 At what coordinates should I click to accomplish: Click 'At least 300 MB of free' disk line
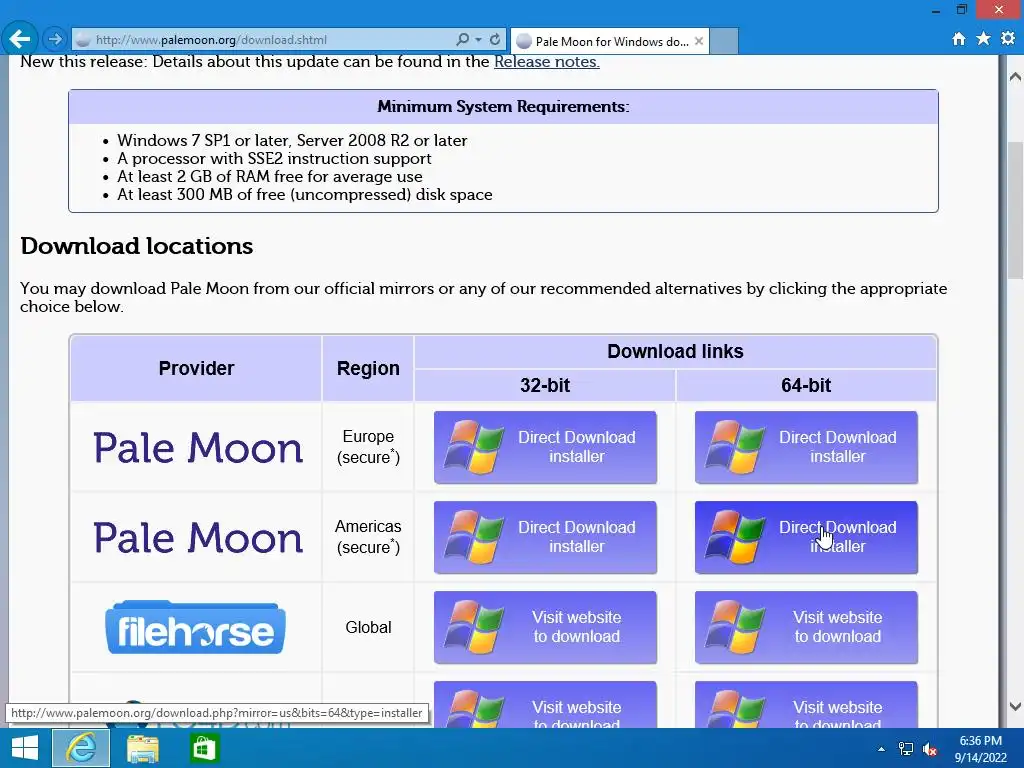(x=304, y=195)
